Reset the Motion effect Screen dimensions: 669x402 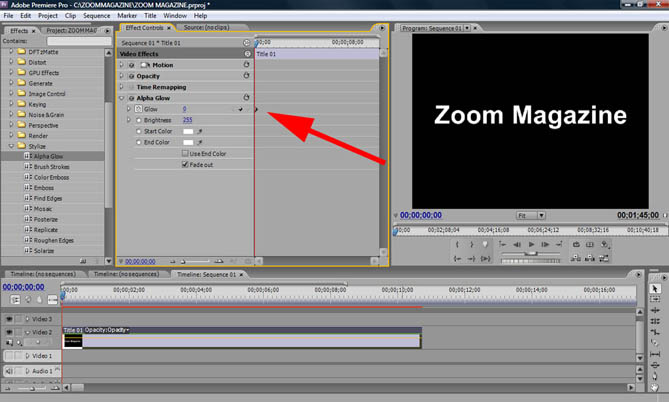(246, 65)
